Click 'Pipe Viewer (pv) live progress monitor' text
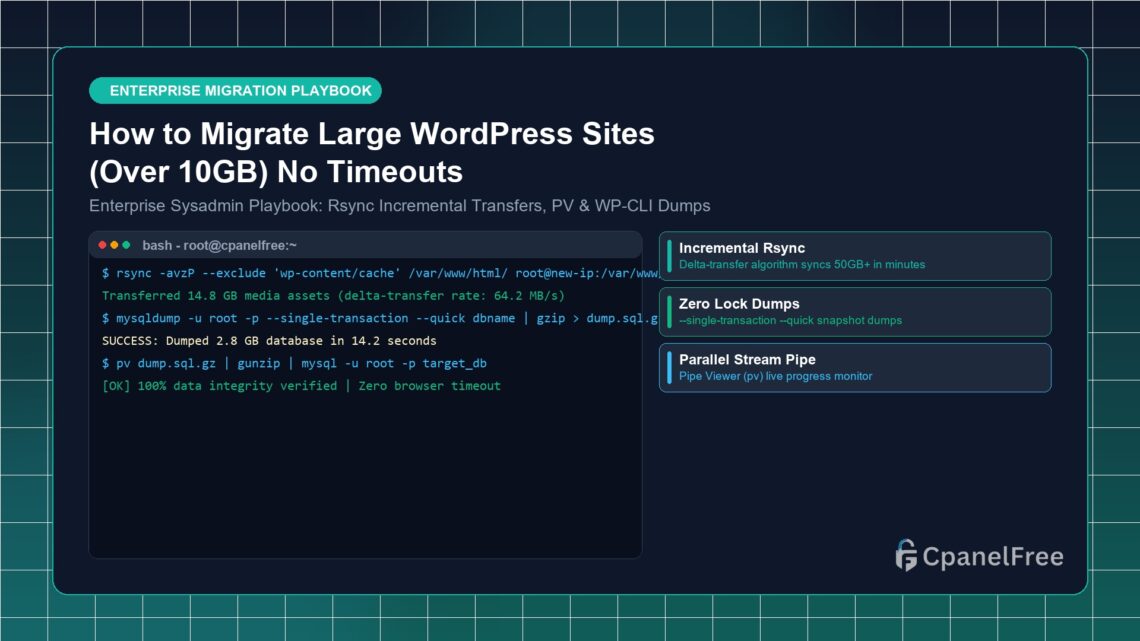The width and height of the screenshot is (1140, 641). click(776, 376)
